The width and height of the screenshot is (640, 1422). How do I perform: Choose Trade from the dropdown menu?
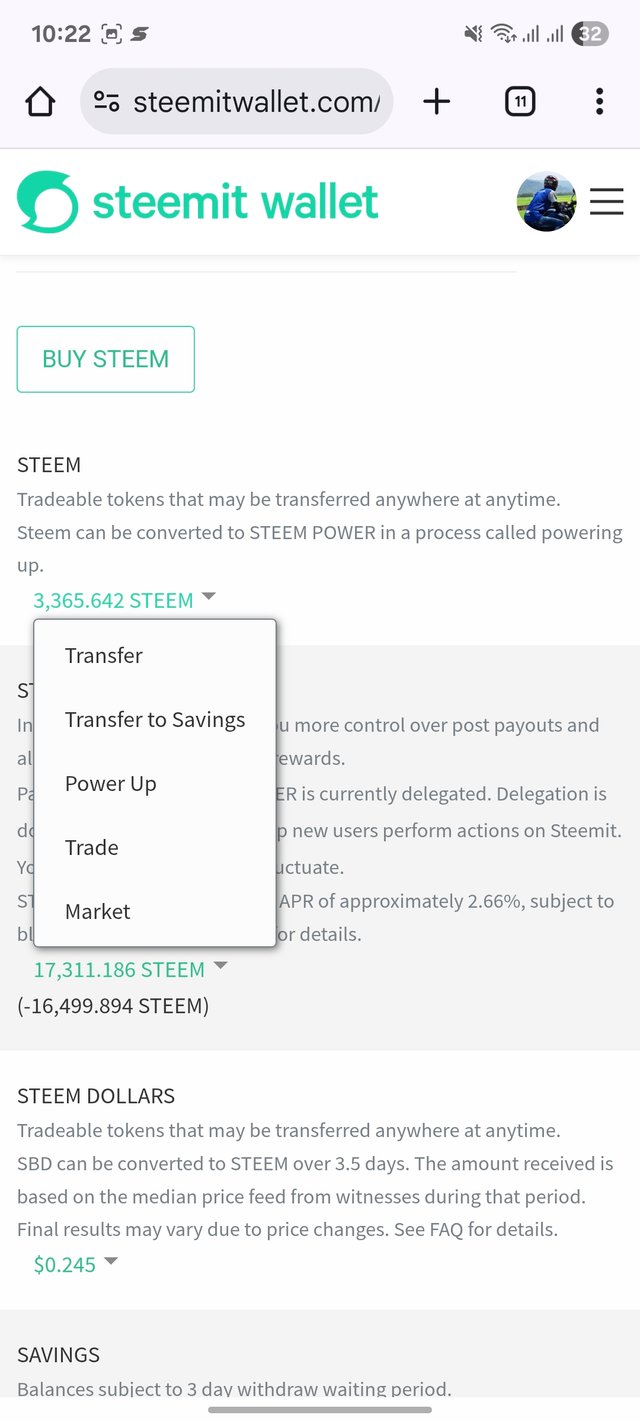click(92, 848)
